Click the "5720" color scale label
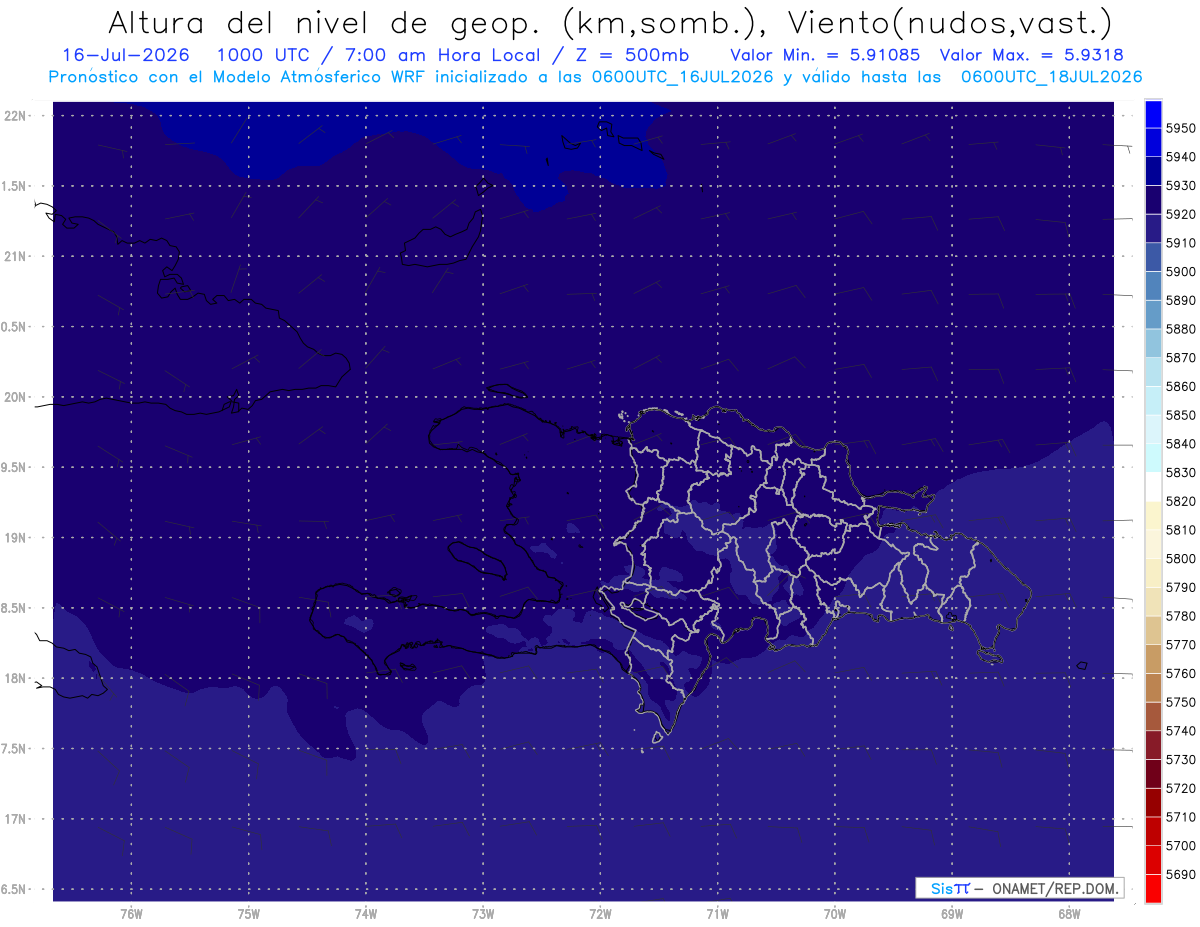 coord(1180,788)
